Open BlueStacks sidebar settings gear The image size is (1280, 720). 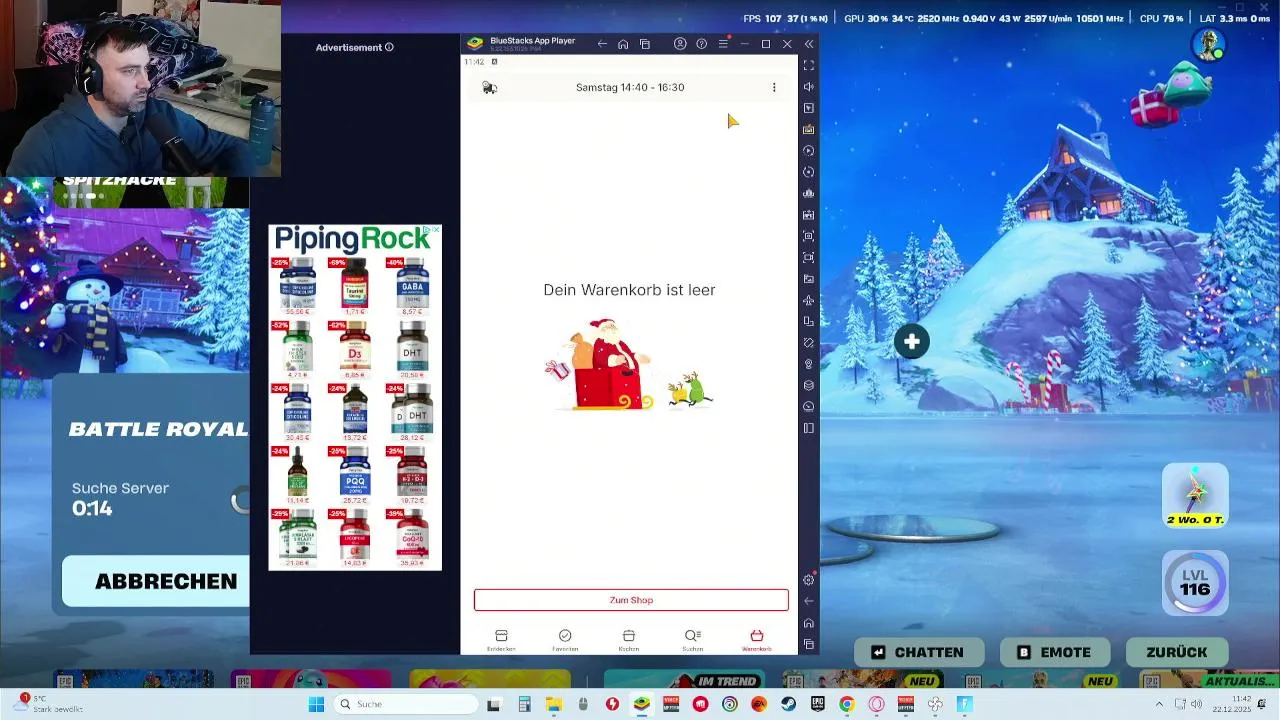tap(809, 580)
